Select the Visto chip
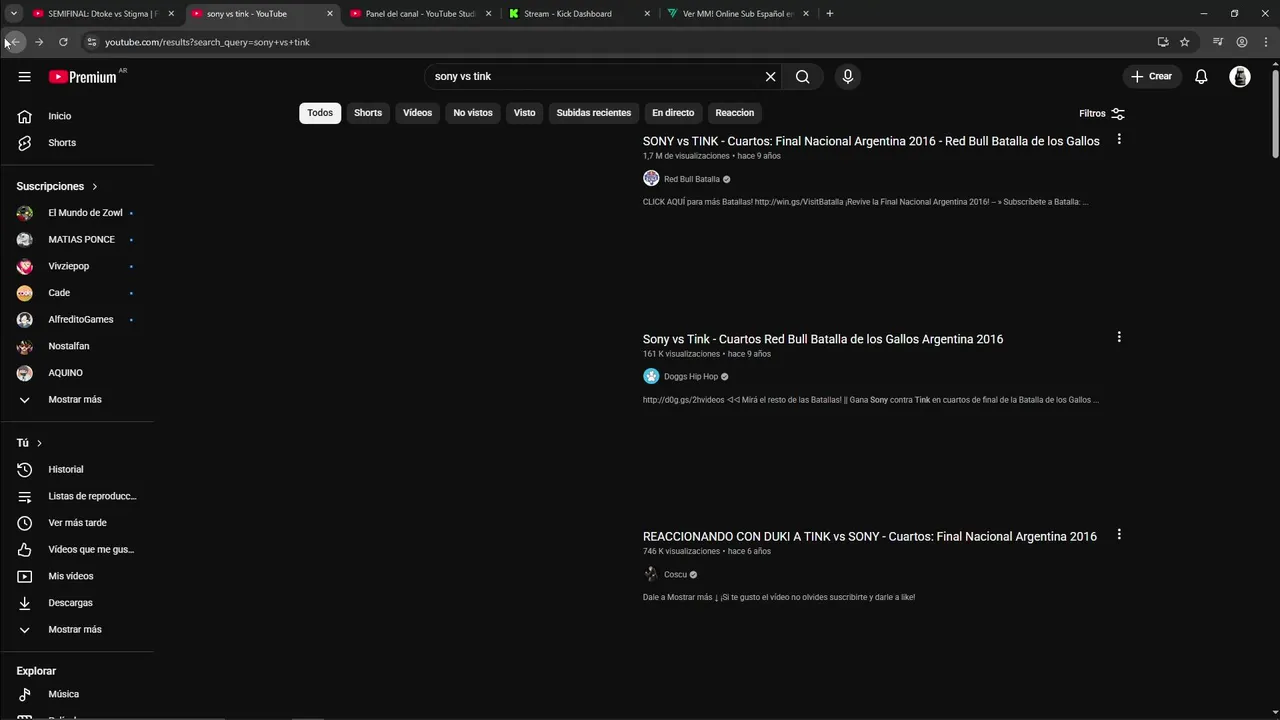 pyautogui.click(x=525, y=113)
